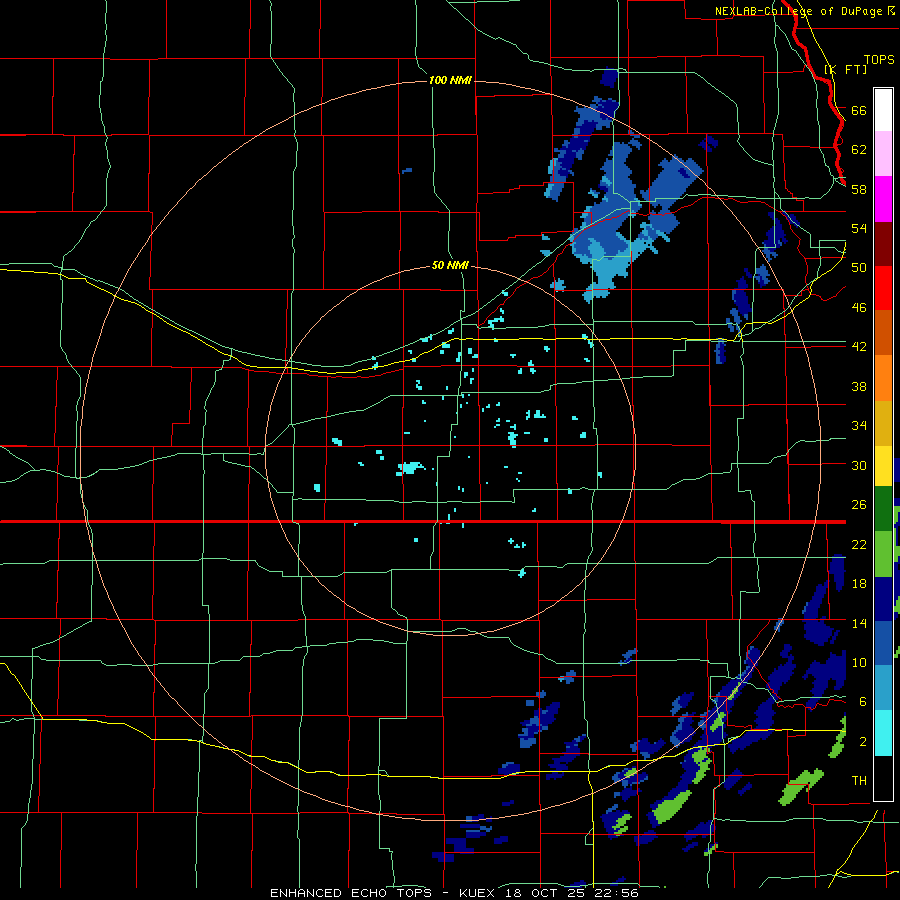900x900 pixels.
Task: Click the '66' legend value
Action: click(x=859, y=110)
